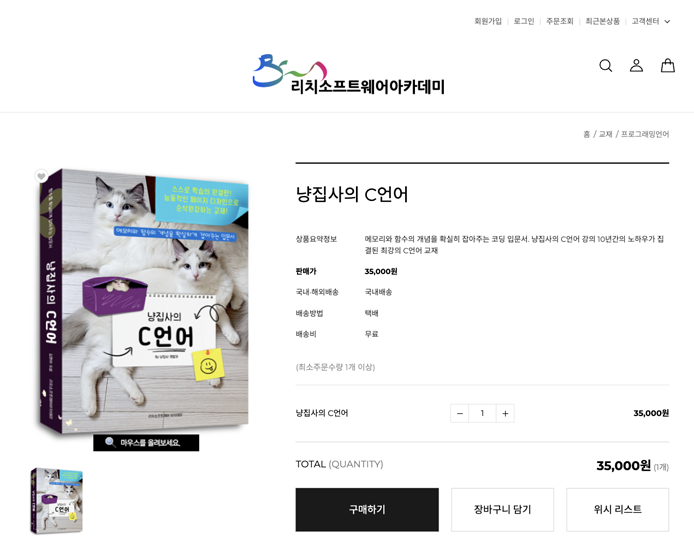The image size is (694, 554).
Task: Navigate to 홈 in breadcrumb
Action: click(586, 134)
